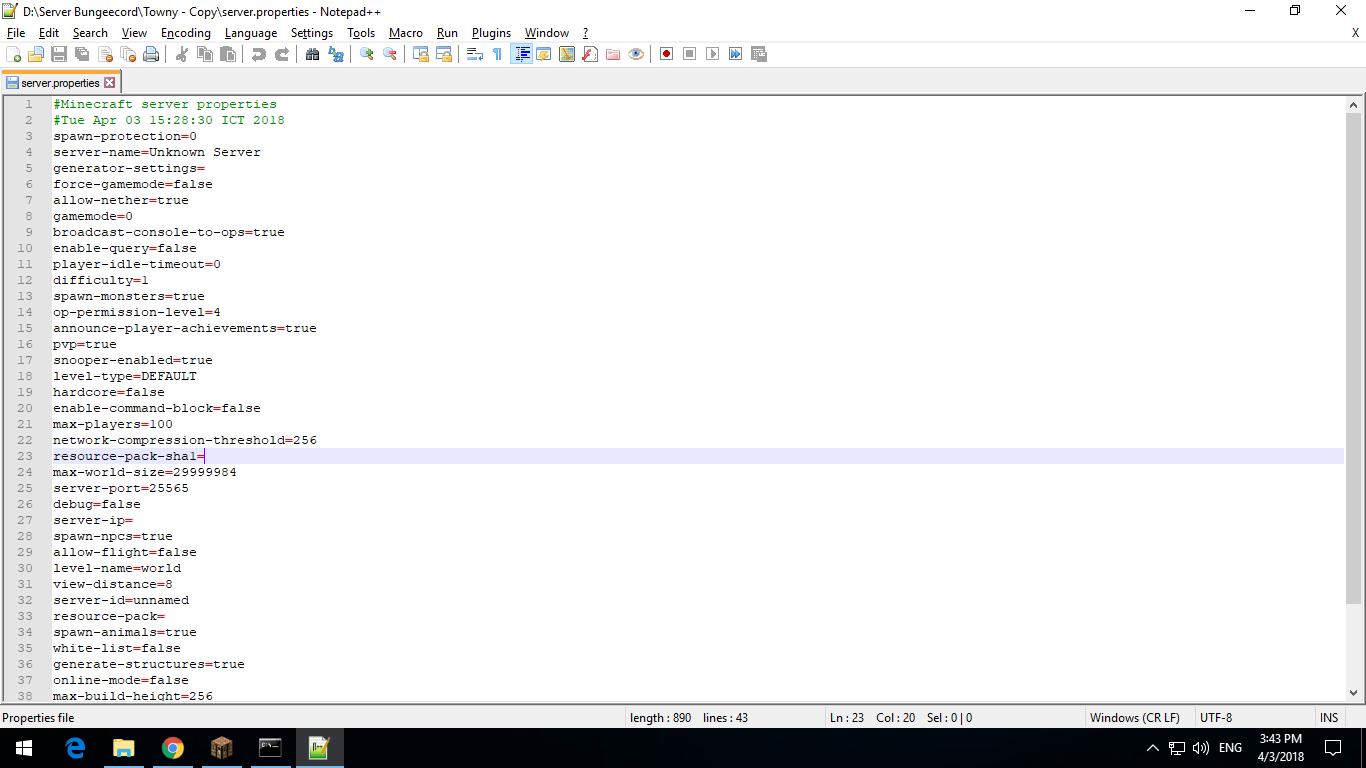Toggle synchronize vertical scrolling
1366x768 pixels.
(x=421, y=54)
